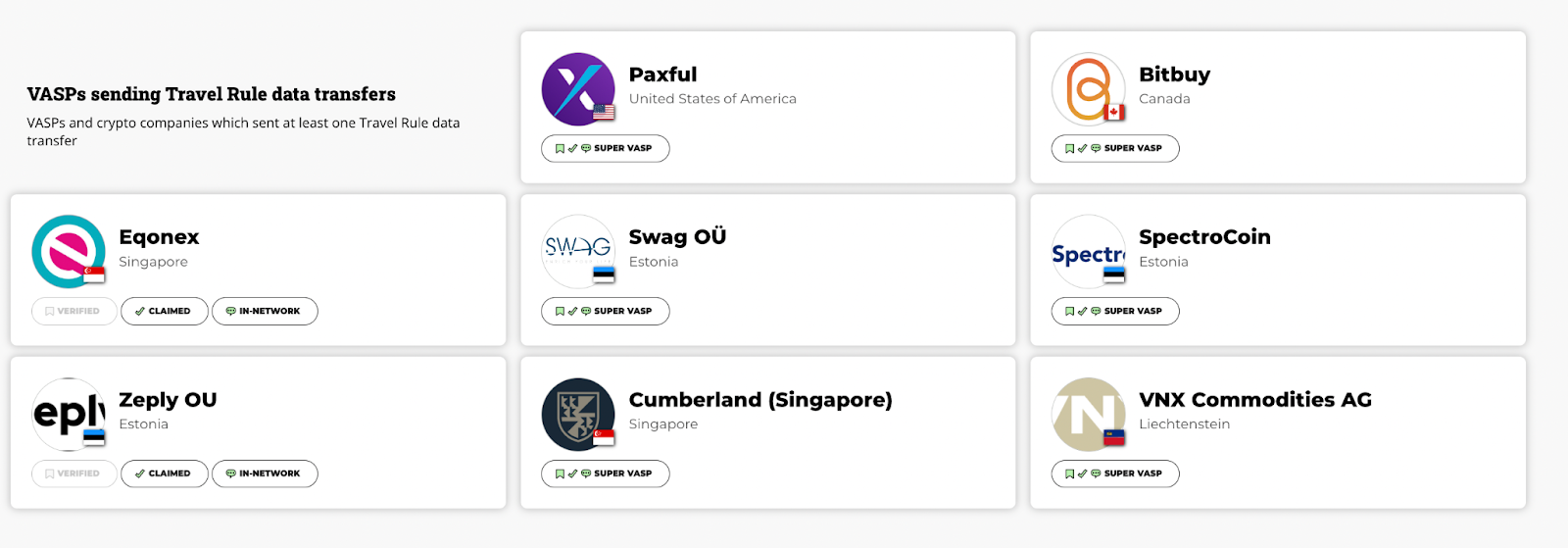
Task: Open the SpectroCoin name link
Action: [x=1204, y=237]
